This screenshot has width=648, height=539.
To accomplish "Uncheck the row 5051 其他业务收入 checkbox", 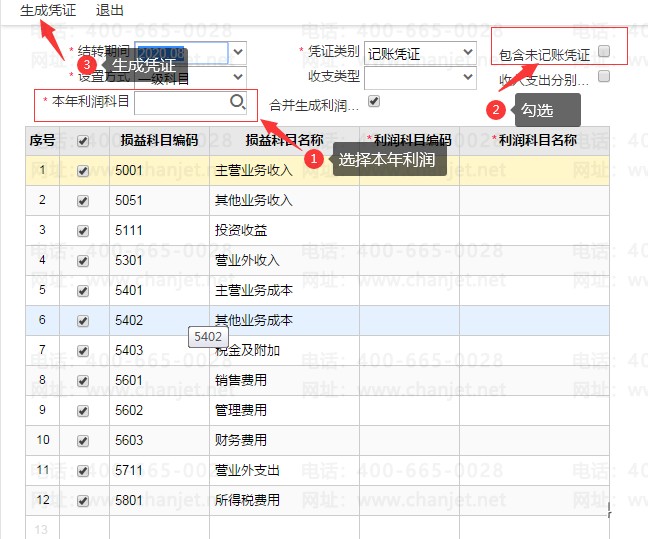I will pos(83,201).
